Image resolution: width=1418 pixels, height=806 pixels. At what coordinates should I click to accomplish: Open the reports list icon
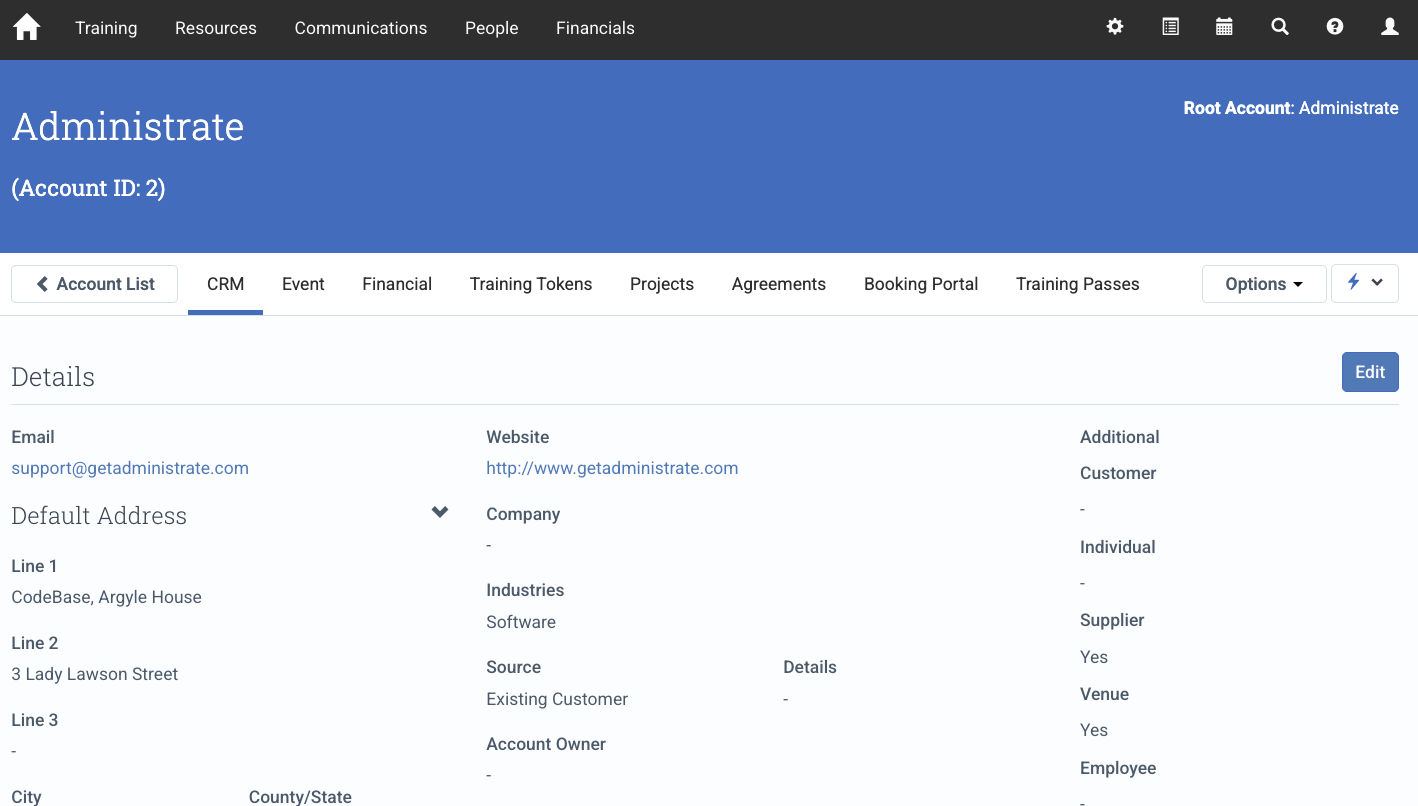(1170, 28)
